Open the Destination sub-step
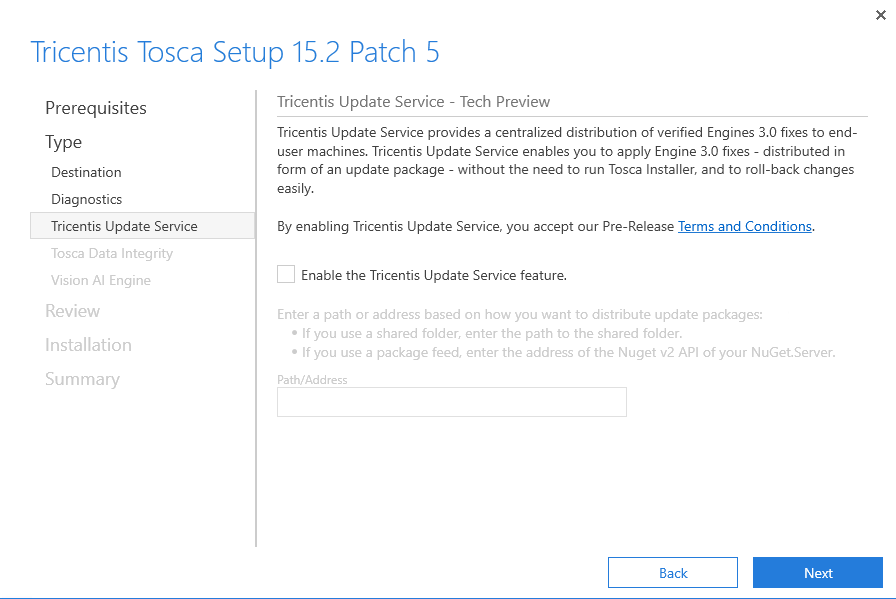This screenshot has height=599, width=896. (x=87, y=173)
